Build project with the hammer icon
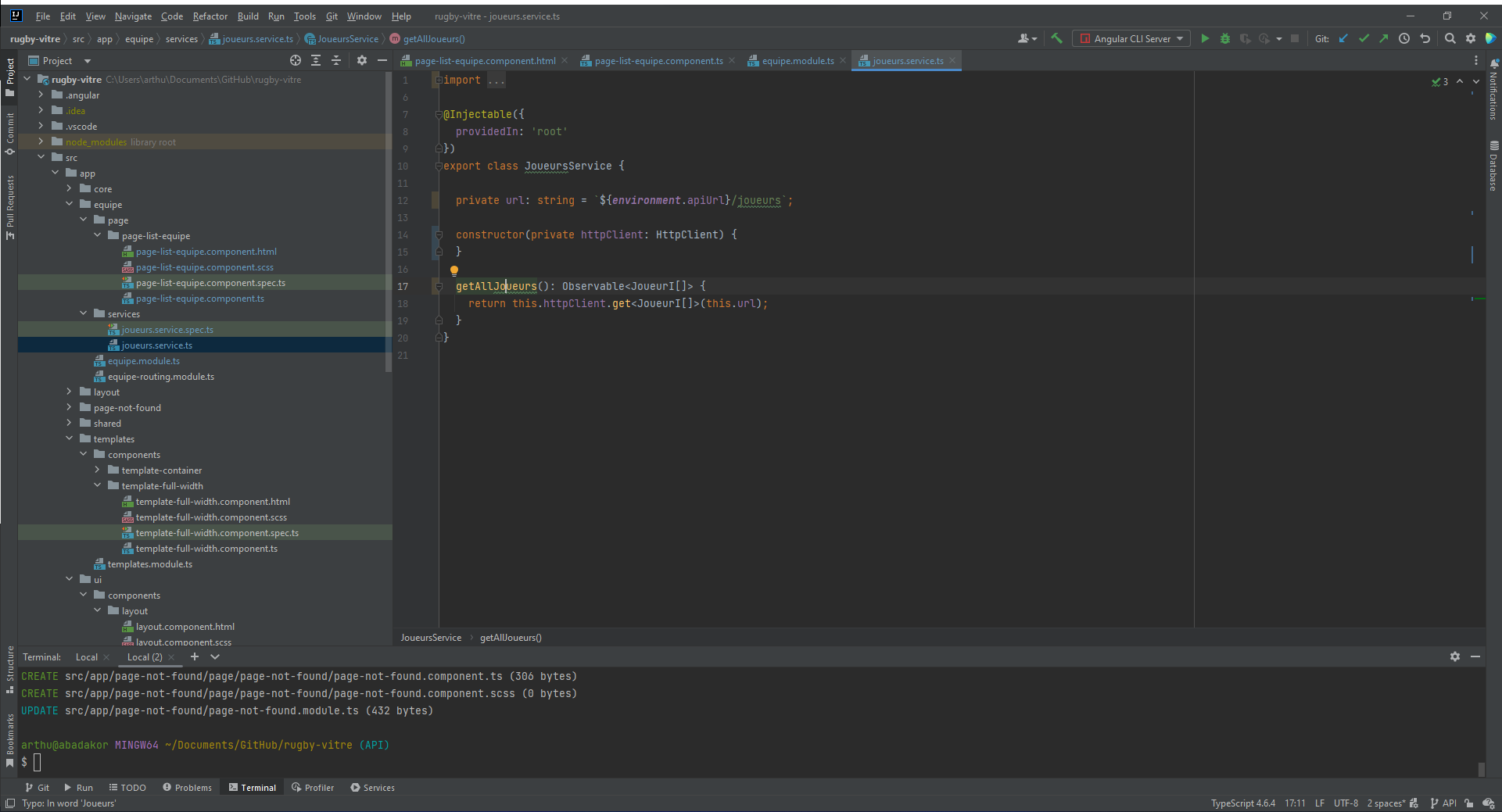 point(1057,38)
